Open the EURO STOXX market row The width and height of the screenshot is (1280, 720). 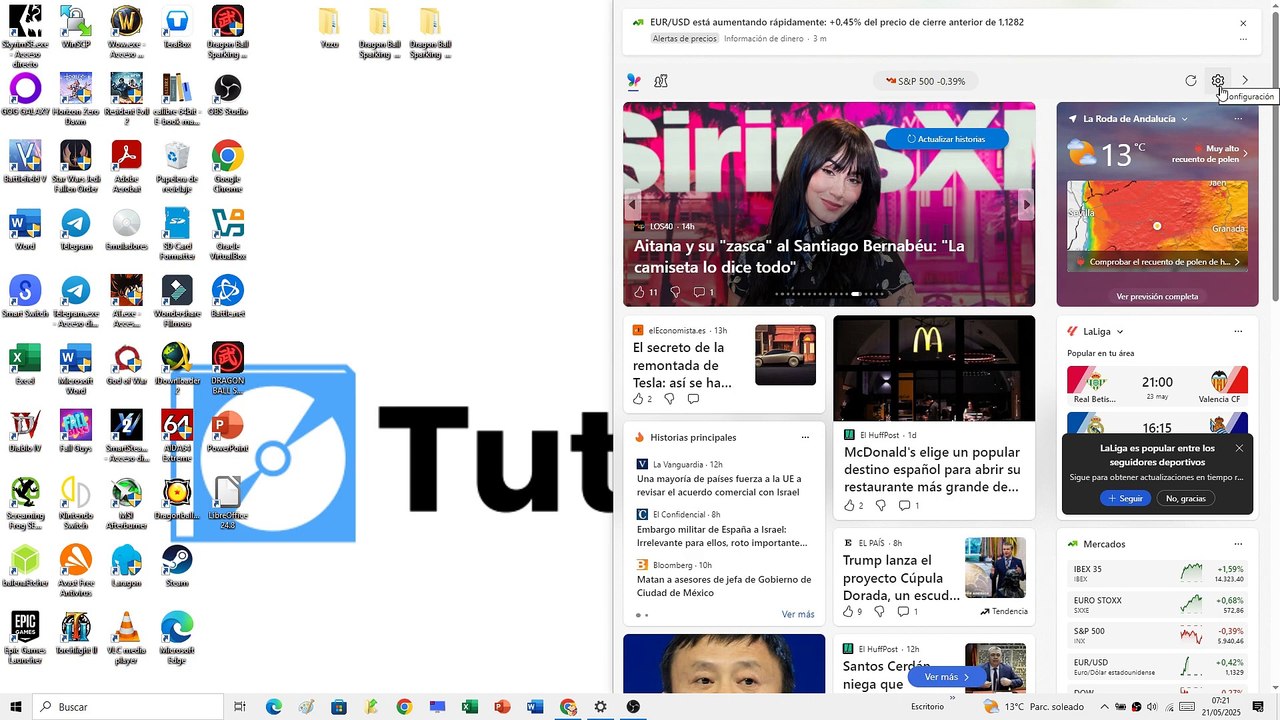point(1158,604)
